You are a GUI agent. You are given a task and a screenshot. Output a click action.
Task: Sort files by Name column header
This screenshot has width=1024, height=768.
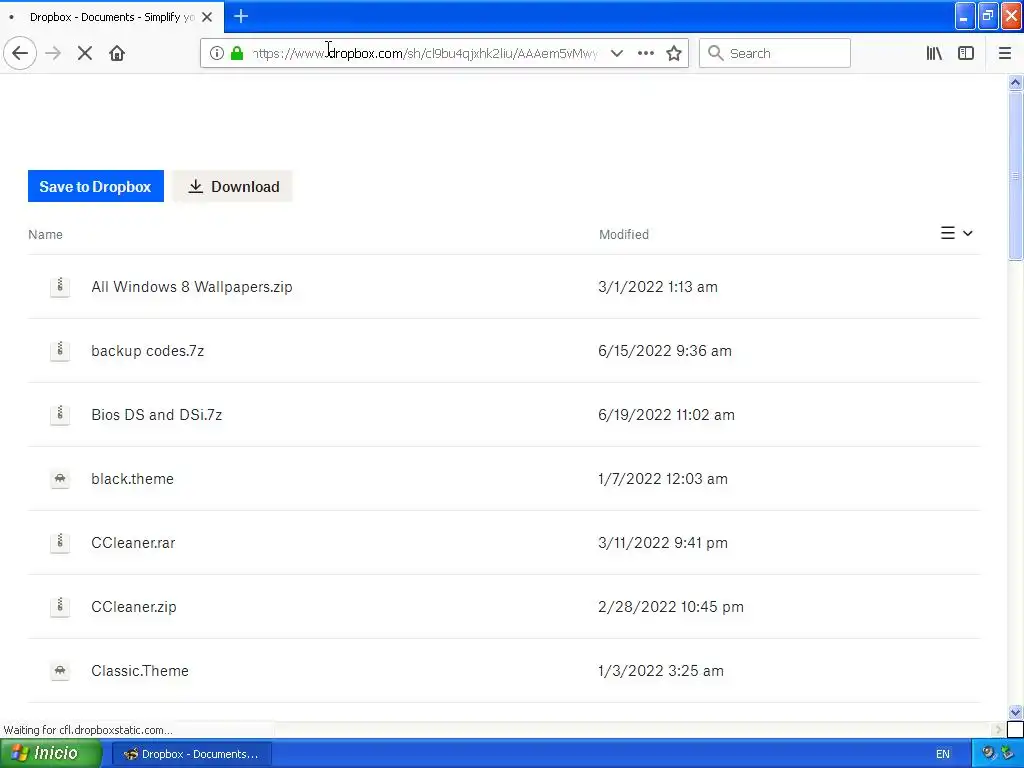(45, 234)
